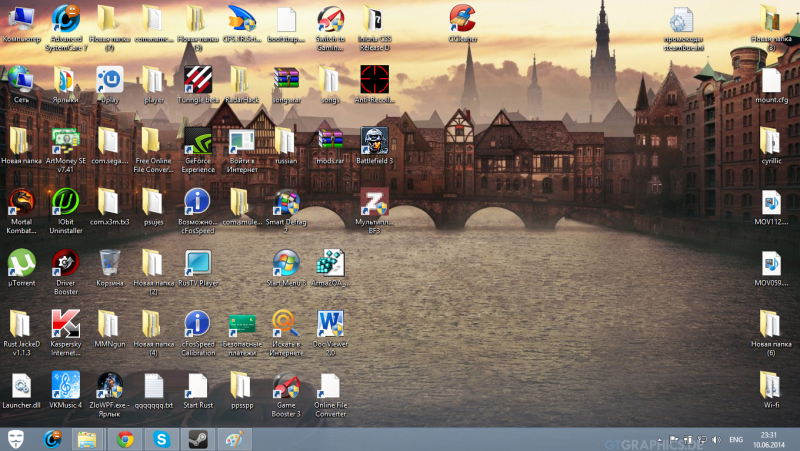Launch Uplay from the desktop
Screen dimensions: 800x451
(110, 80)
